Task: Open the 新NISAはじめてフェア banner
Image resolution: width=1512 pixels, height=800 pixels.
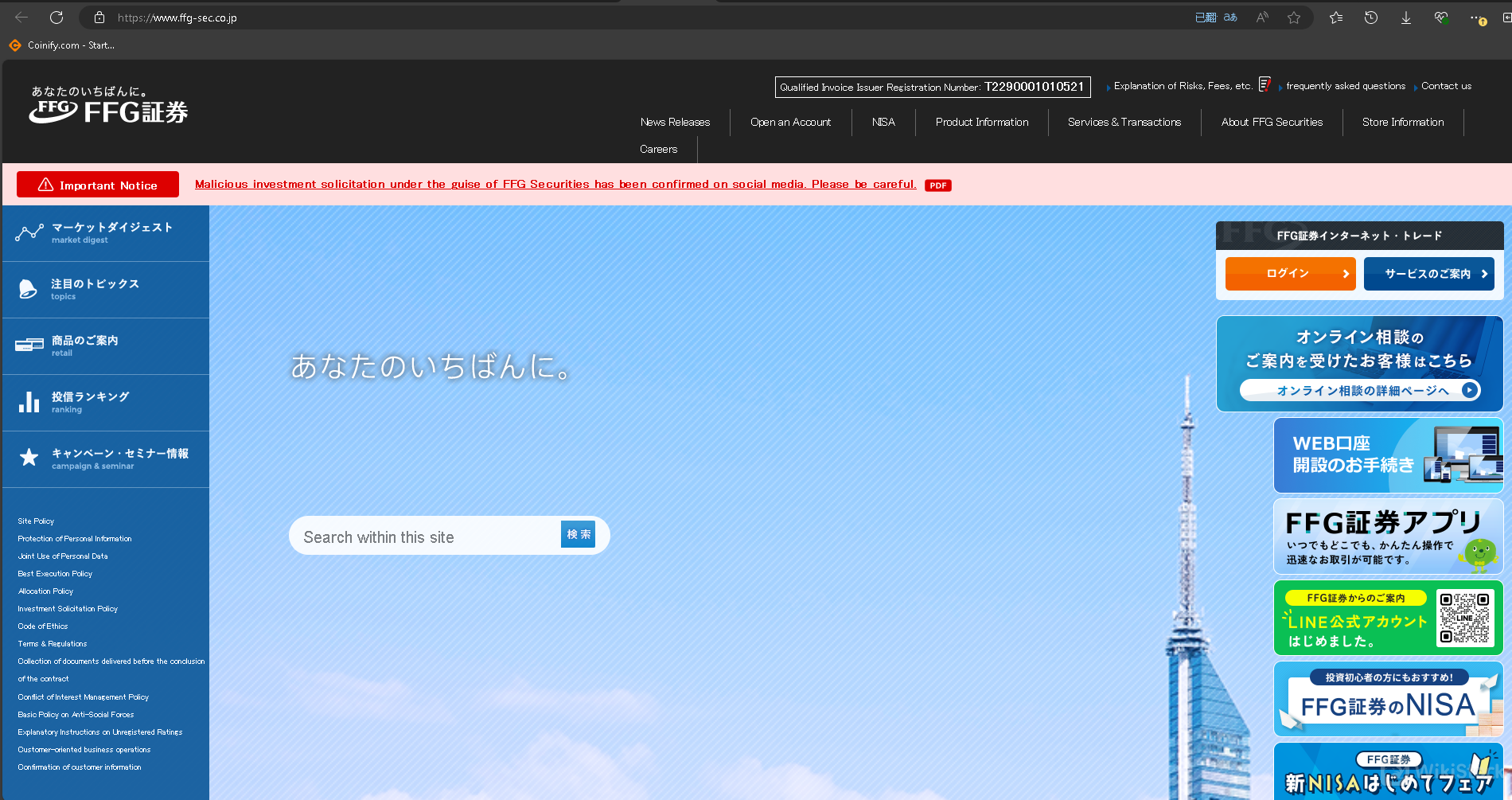Action: (x=1388, y=771)
